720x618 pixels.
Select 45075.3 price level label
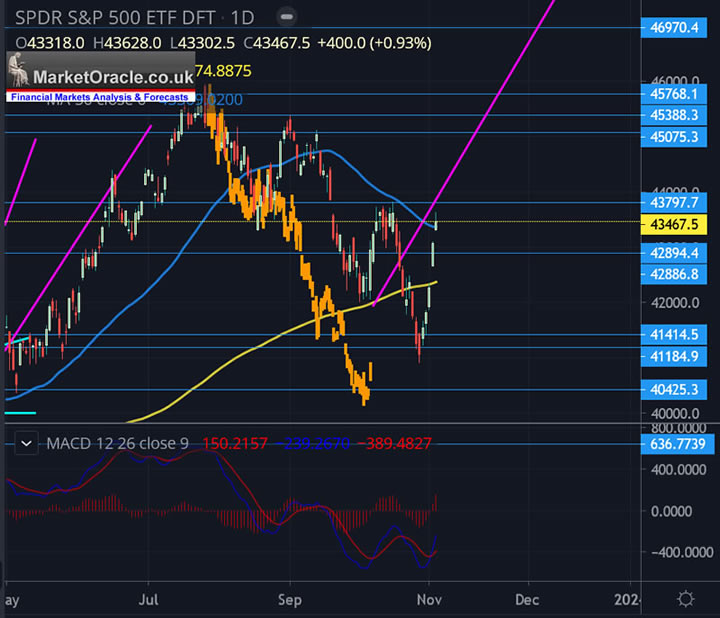tap(674, 137)
